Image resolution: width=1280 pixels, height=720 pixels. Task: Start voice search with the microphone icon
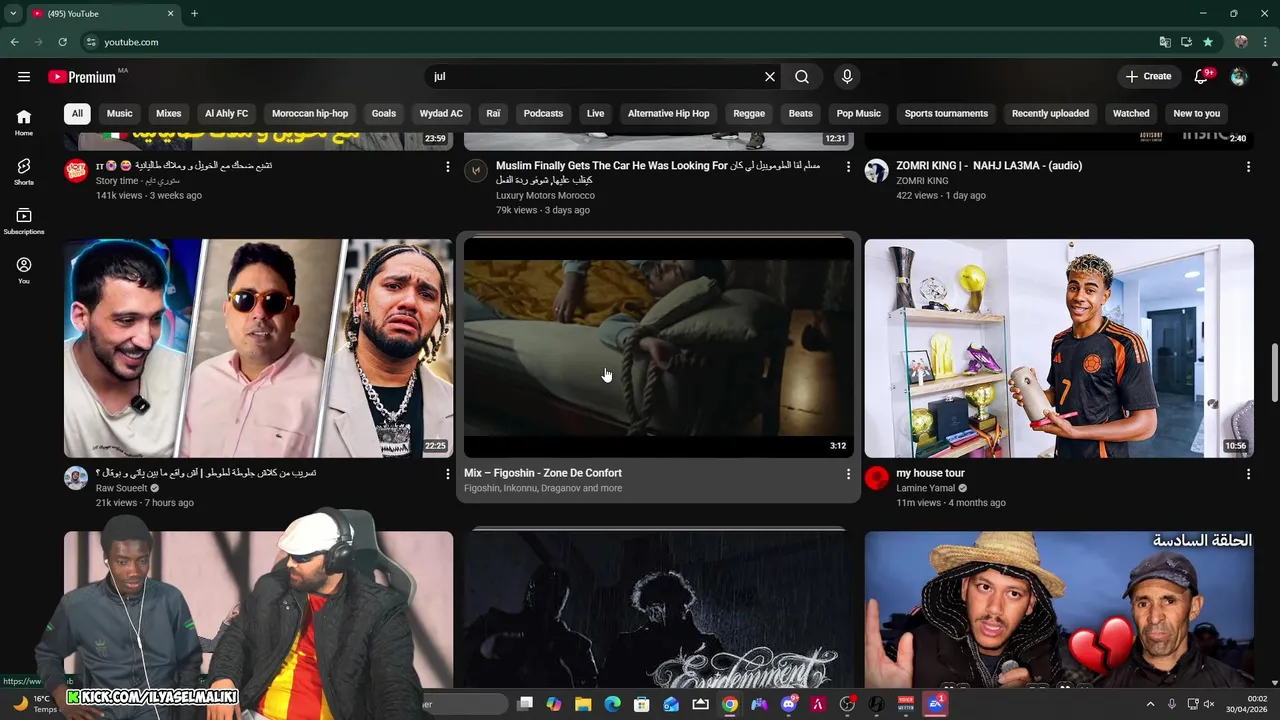(x=847, y=77)
